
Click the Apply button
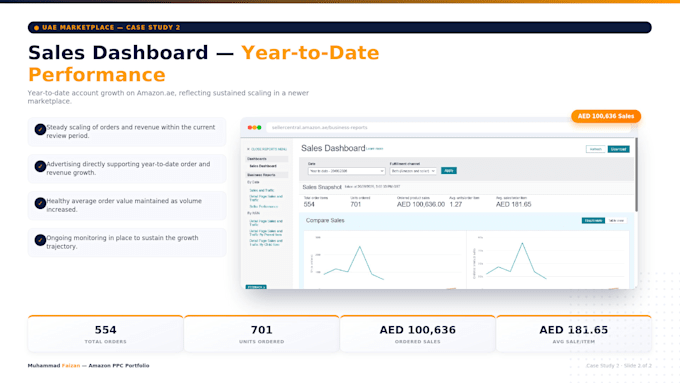pos(448,171)
